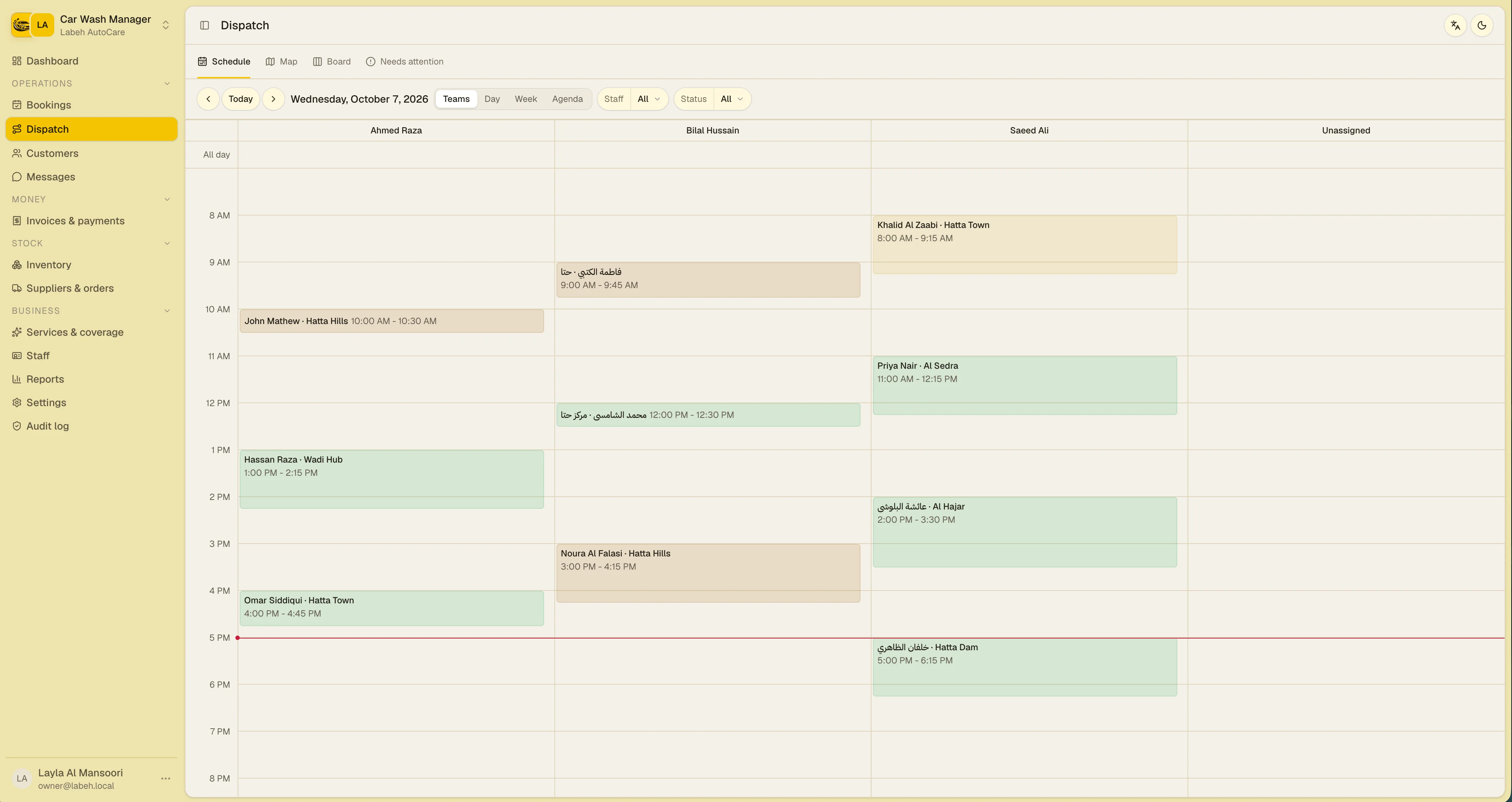Viewport: 1512px width, 802px height.
Task: Jump to Today
Action: (241, 99)
